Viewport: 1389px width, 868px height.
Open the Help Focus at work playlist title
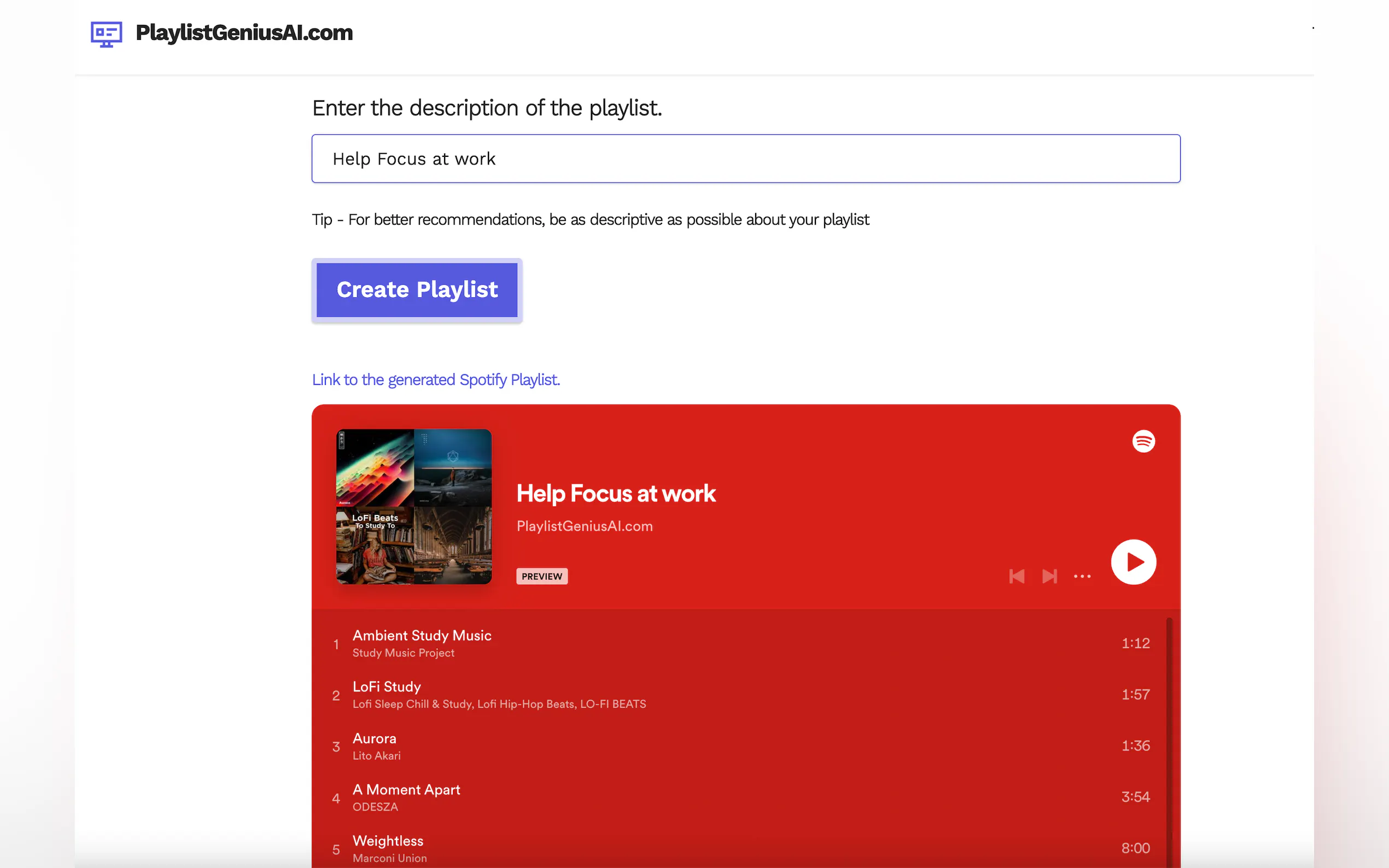(616, 493)
